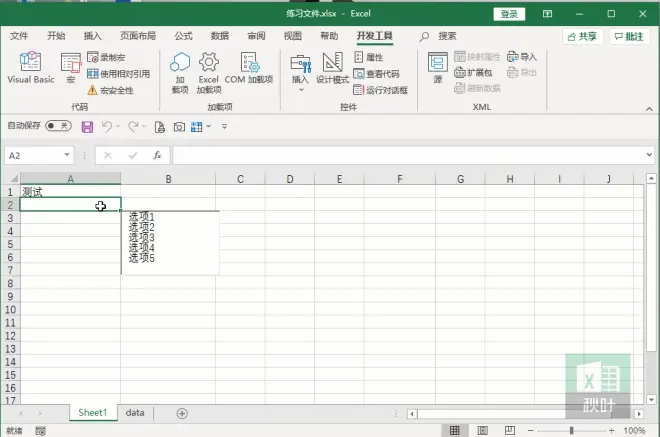
Task: Click the Comments (批注) button
Action: [629, 37]
